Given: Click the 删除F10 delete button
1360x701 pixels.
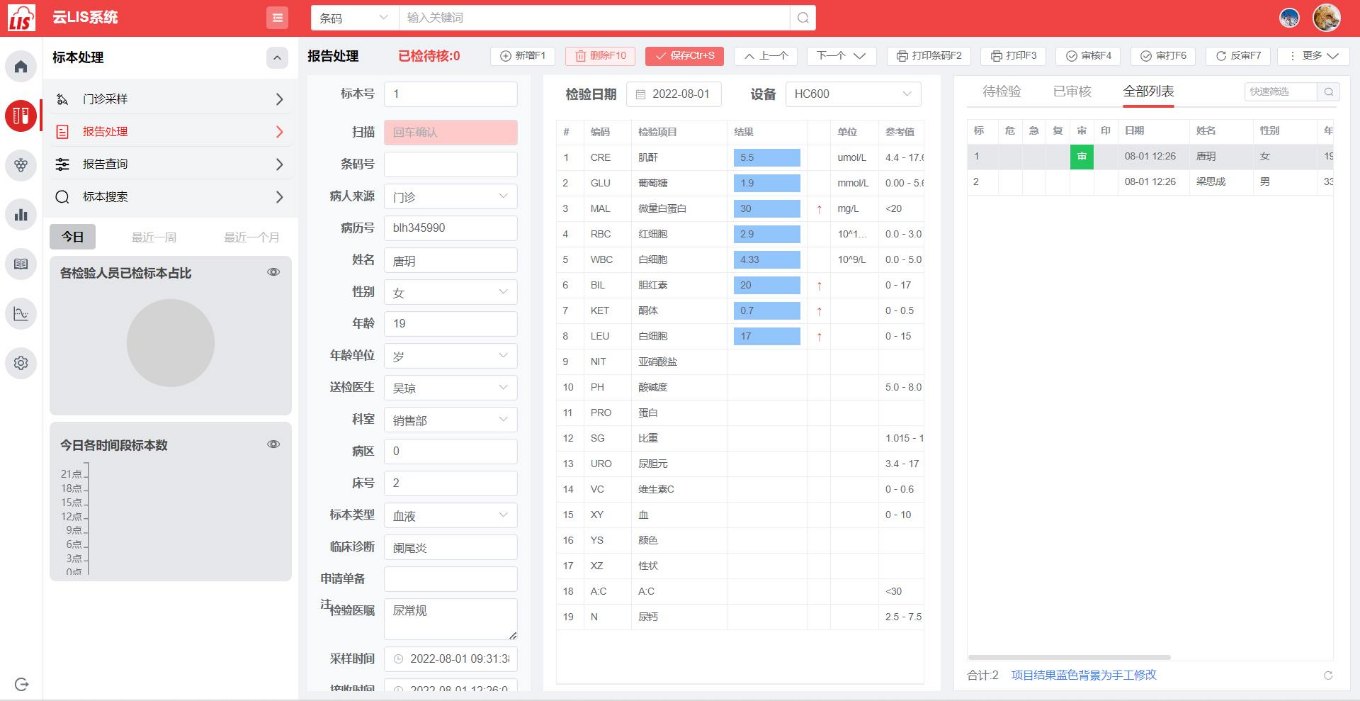Looking at the screenshot, I should [600, 56].
